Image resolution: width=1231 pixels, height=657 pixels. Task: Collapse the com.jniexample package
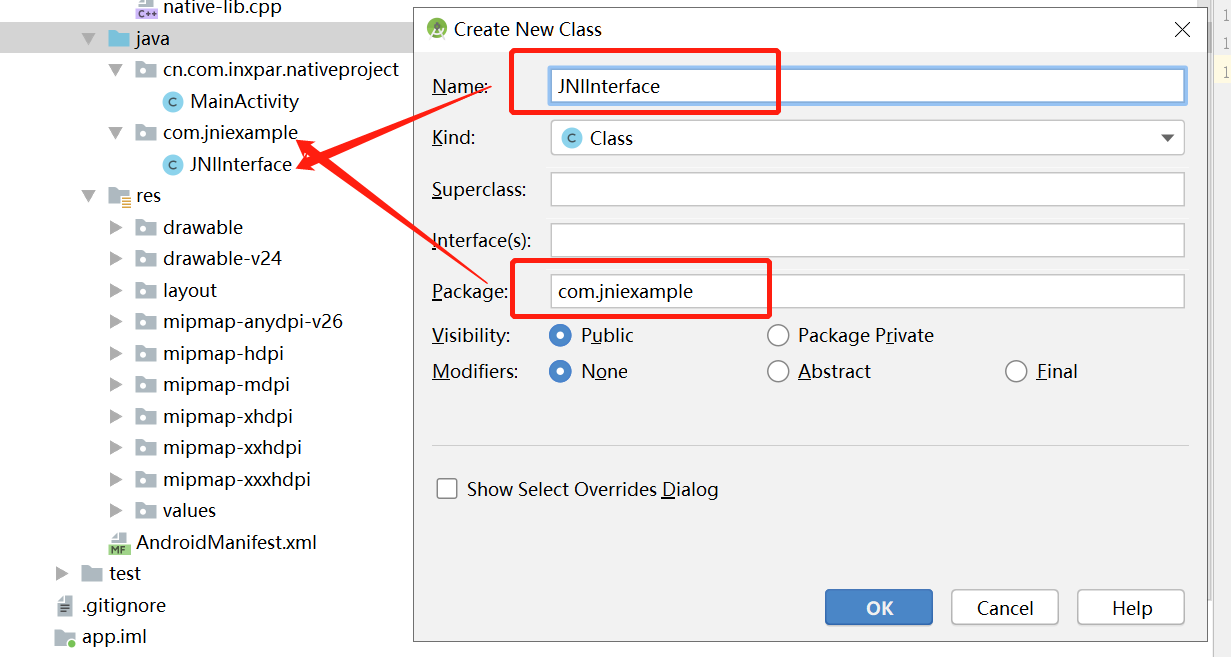tap(116, 132)
